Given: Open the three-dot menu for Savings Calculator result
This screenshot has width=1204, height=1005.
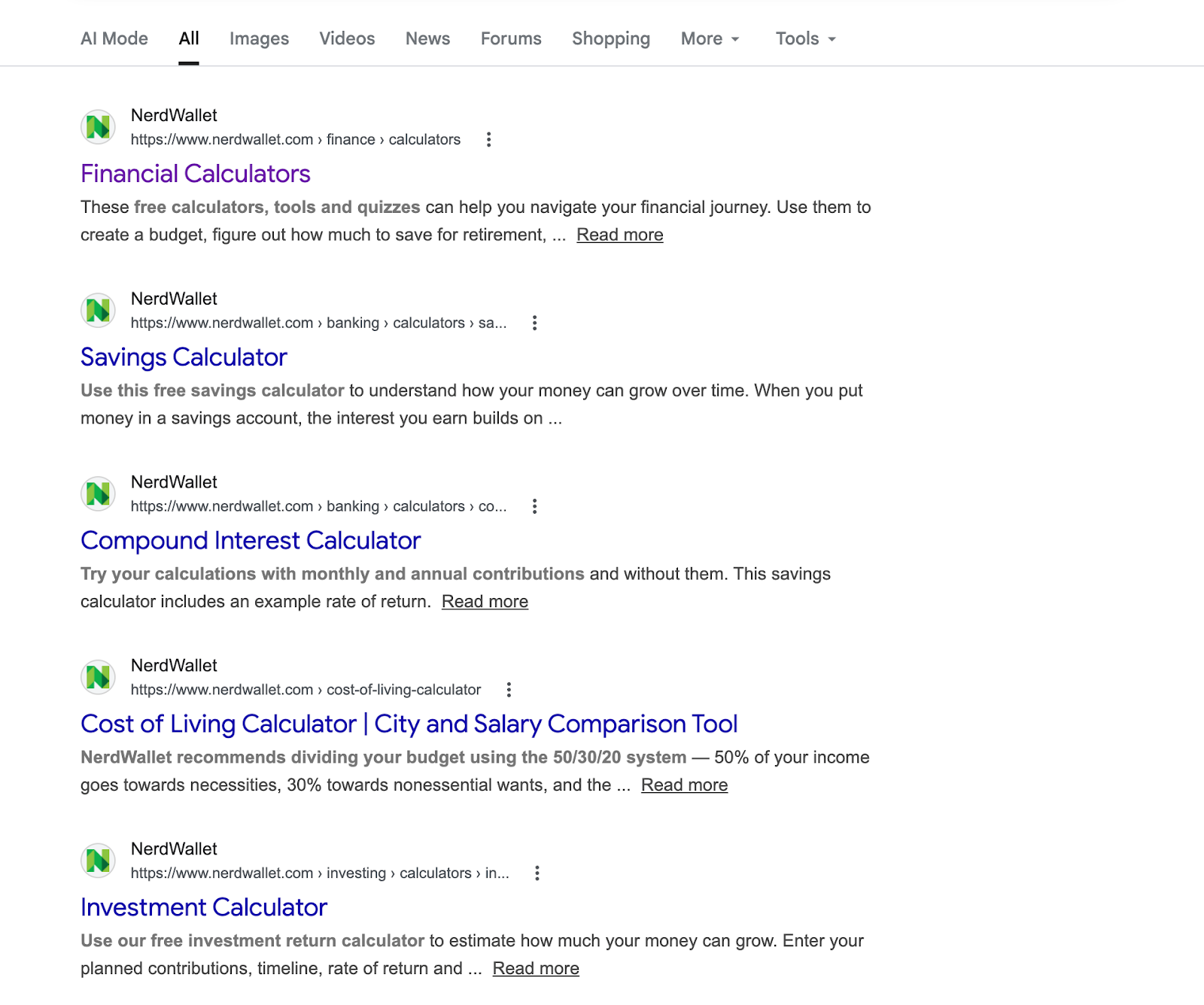Looking at the screenshot, I should pos(534,323).
